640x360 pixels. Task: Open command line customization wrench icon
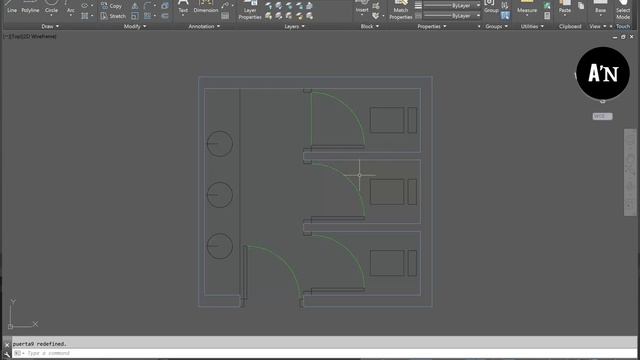(x=7, y=354)
